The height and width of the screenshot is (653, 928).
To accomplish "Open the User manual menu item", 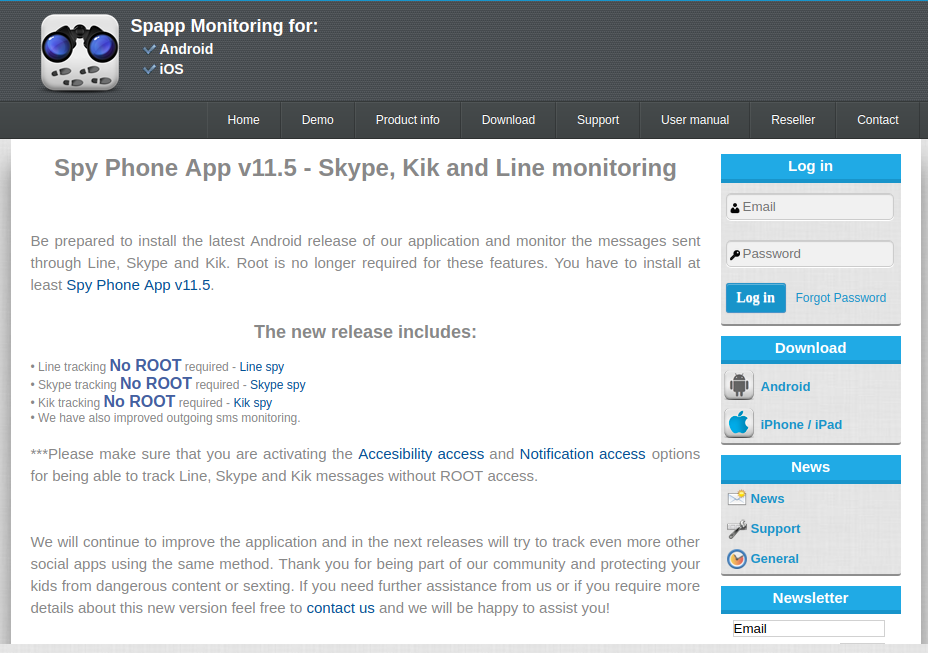I will click(694, 120).
